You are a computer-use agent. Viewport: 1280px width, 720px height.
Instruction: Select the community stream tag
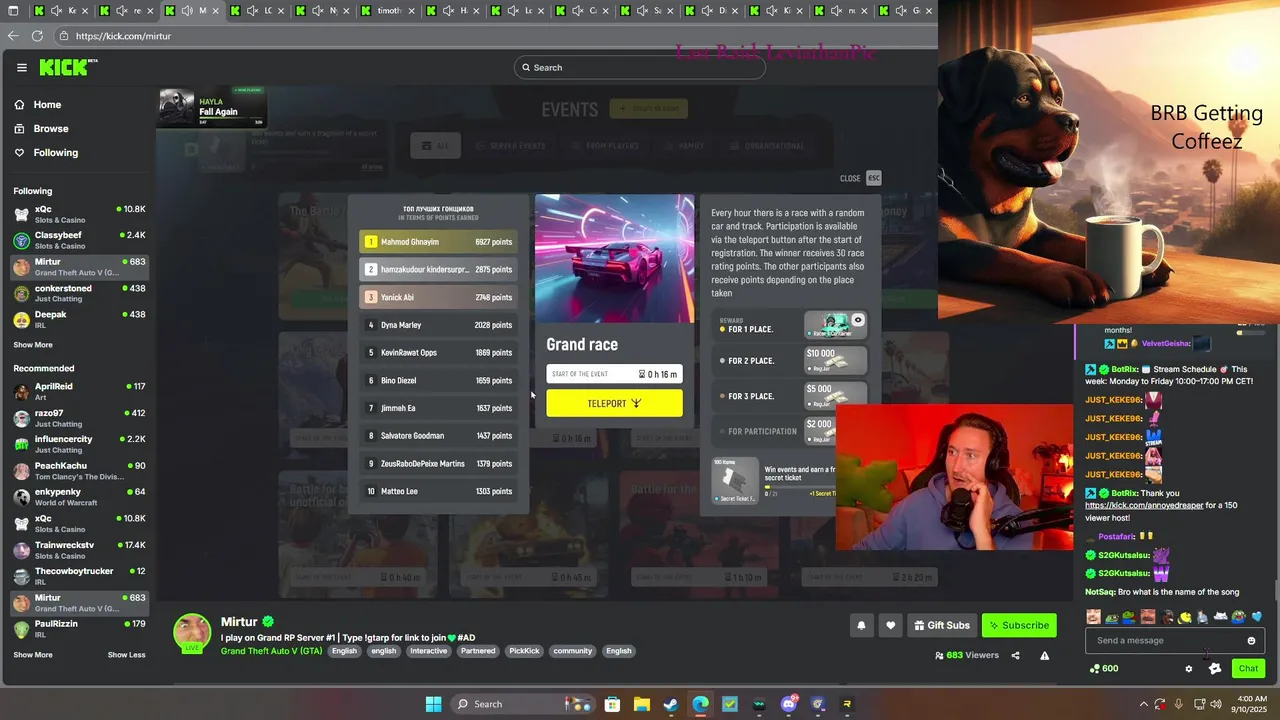tap(573, 651)
